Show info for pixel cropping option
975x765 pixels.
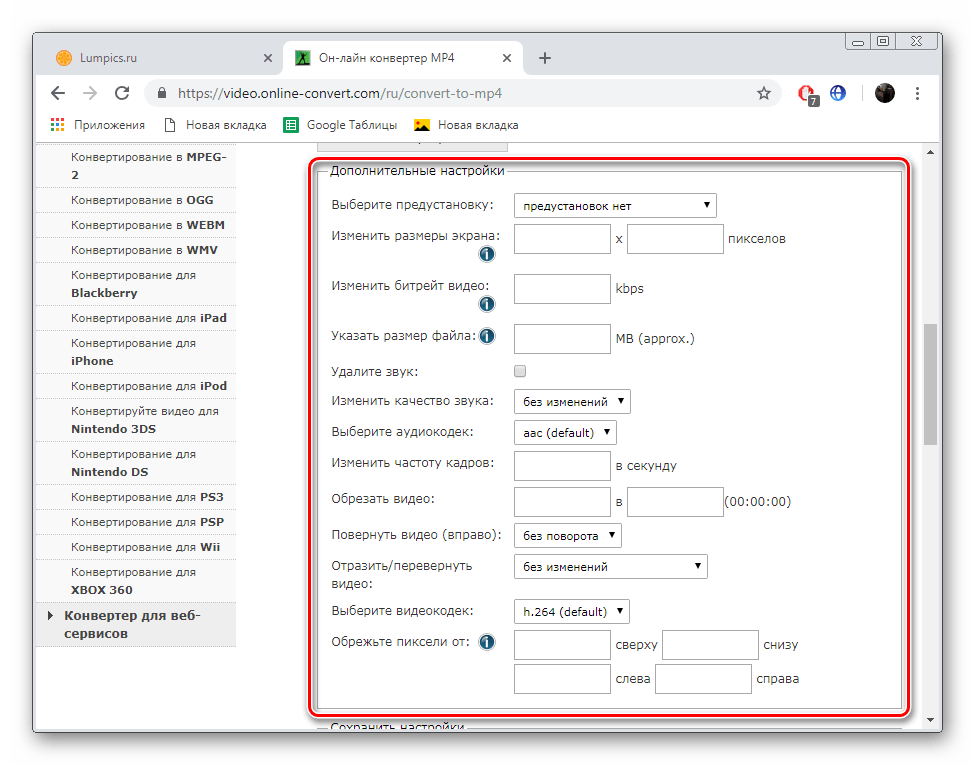(487, 642)
